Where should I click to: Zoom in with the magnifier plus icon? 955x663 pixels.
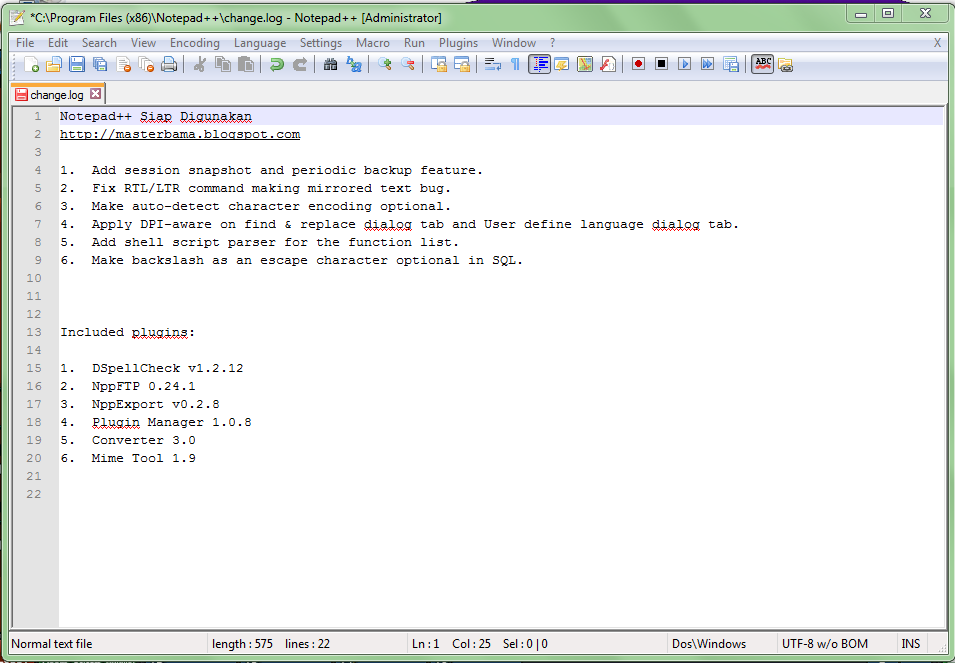click(384, 64)
